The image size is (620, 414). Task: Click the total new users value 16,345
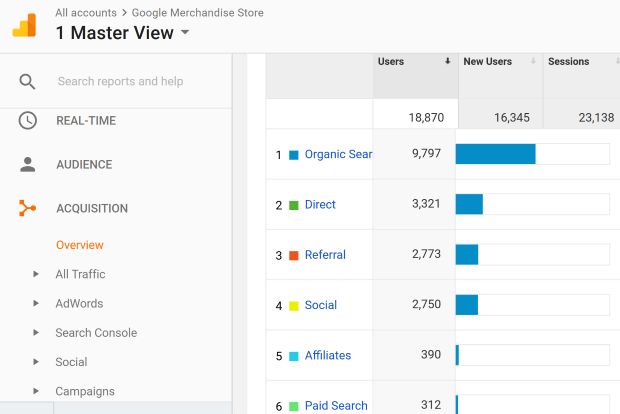[512, 117]
